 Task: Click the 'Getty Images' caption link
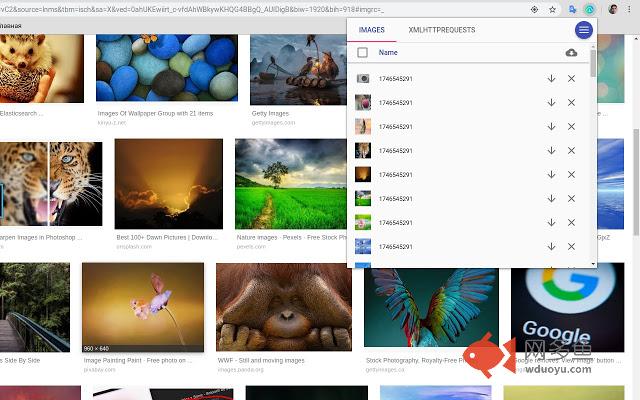coord(270,113)
